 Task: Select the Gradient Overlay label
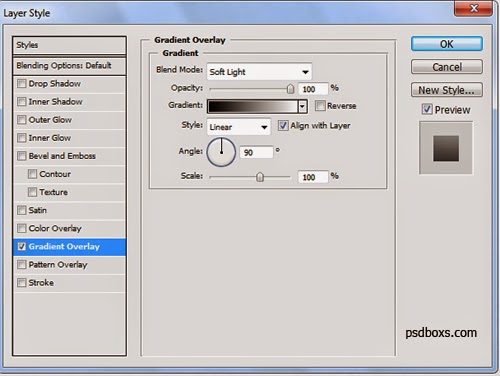64,246
